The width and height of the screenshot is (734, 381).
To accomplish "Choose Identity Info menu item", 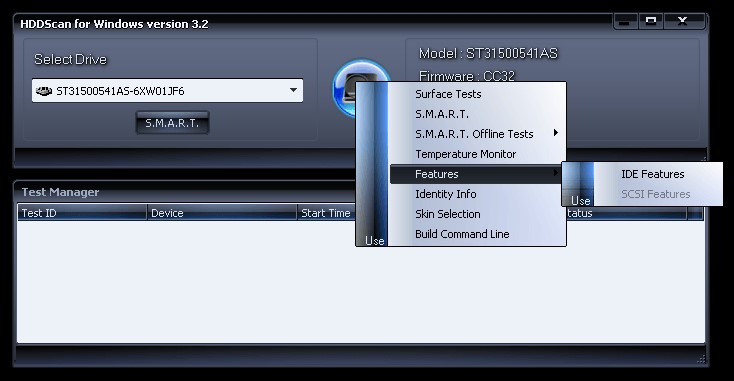I will (477, 194).
